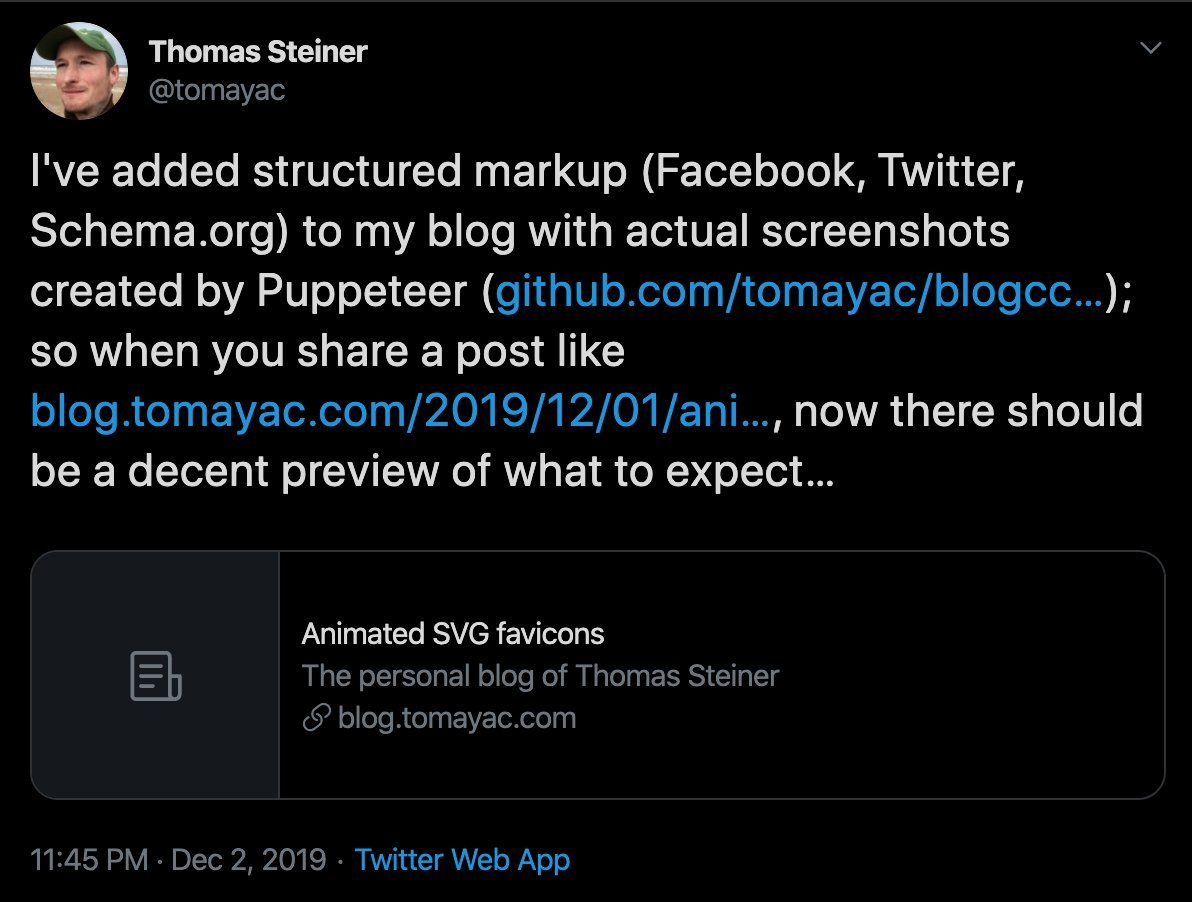Click the document icon in link card

[155, 676]
